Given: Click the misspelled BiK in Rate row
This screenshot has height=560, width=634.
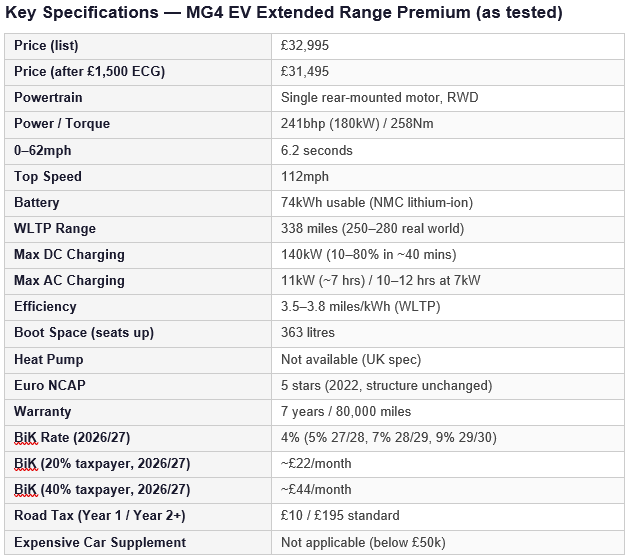Looking at the screenshot, I should (26, 438).
